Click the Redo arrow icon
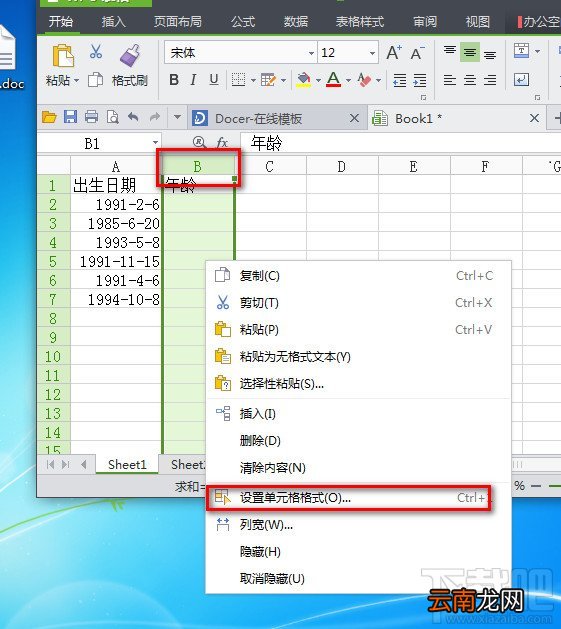Viewport: 561px width, 629px height. click(x=154, y=117)
